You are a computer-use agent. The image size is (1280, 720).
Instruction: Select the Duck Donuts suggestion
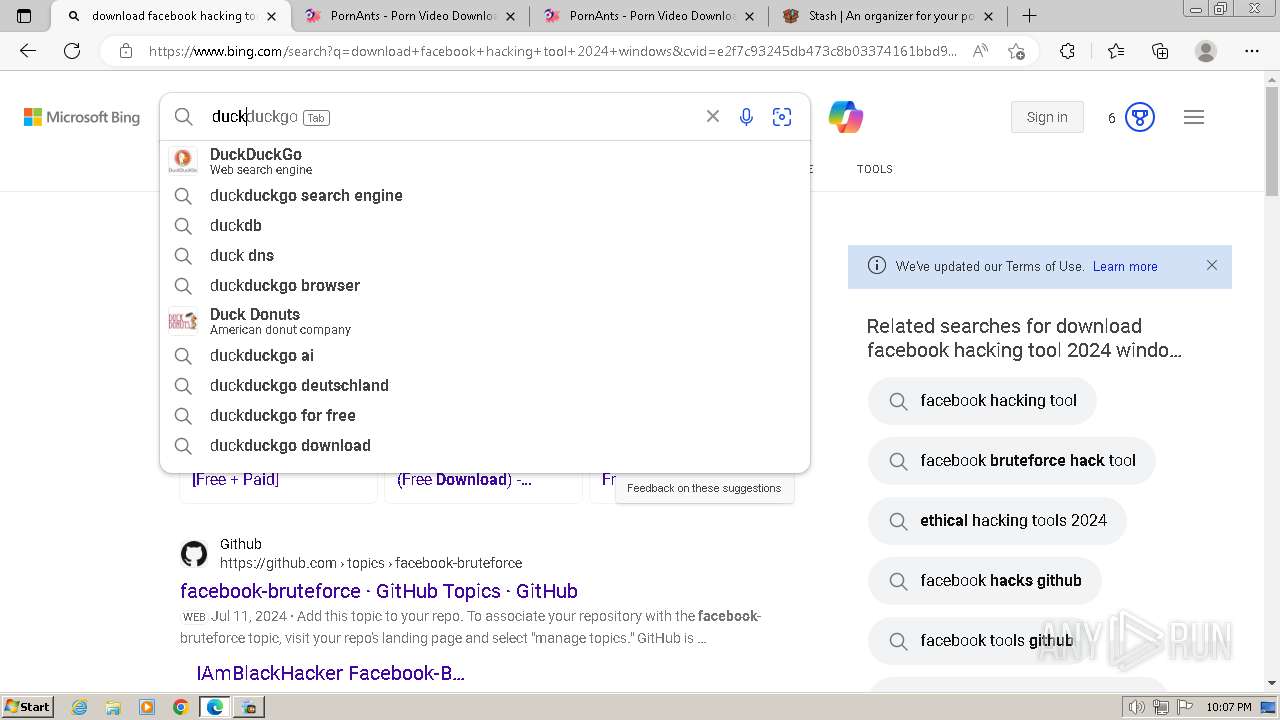pyautogui.click(x=485, y=321)
